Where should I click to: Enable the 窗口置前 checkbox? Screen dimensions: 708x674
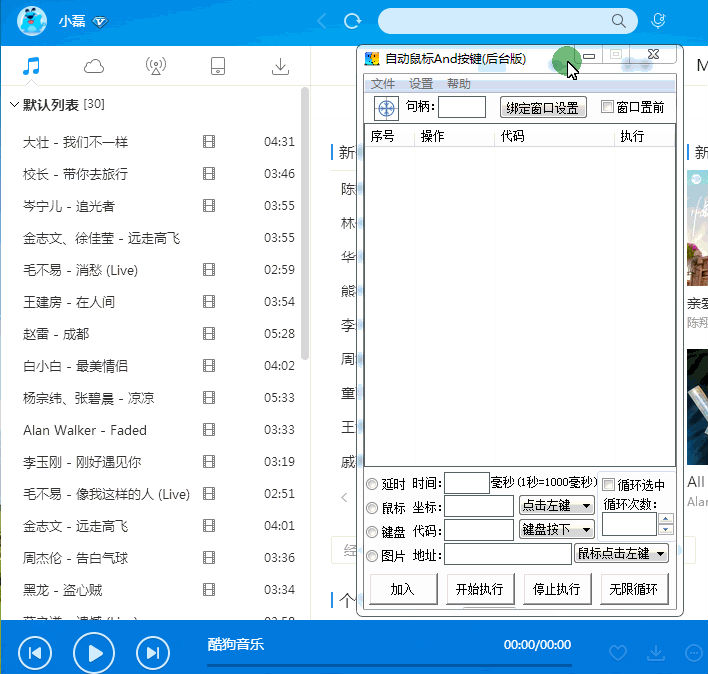(x=607, y=107)
